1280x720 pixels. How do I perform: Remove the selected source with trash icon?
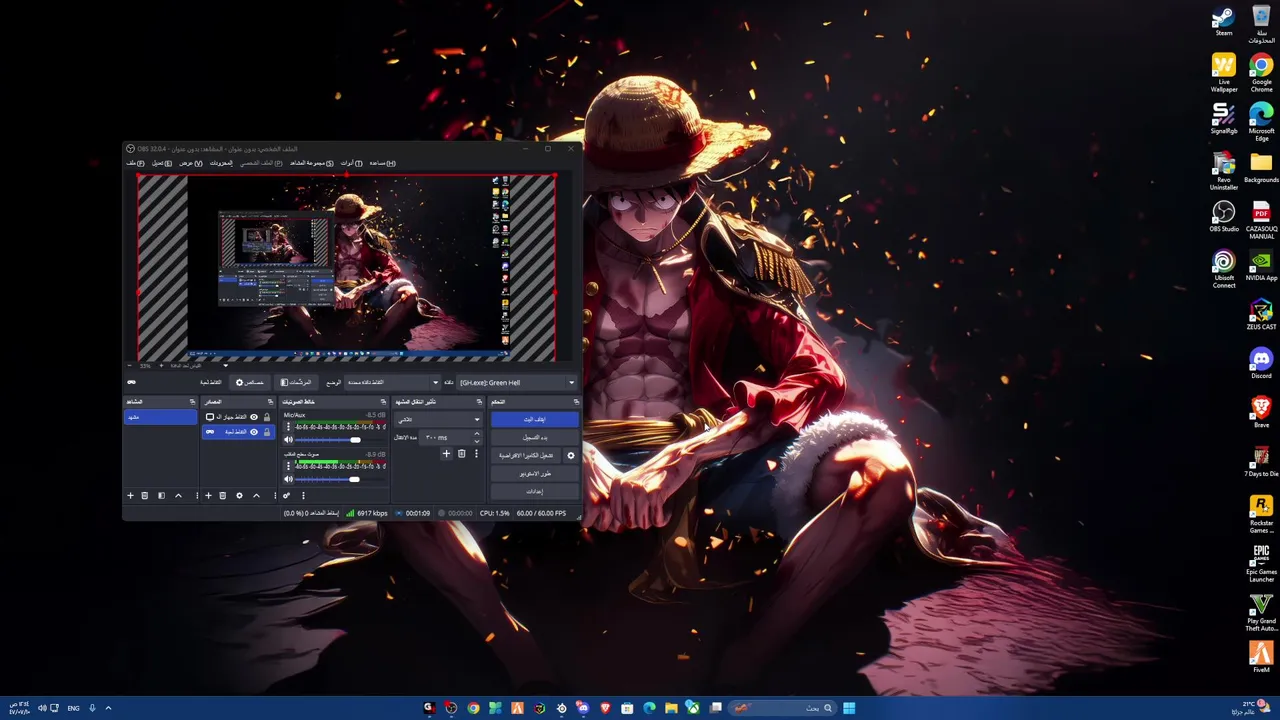(x=223, y=496)
